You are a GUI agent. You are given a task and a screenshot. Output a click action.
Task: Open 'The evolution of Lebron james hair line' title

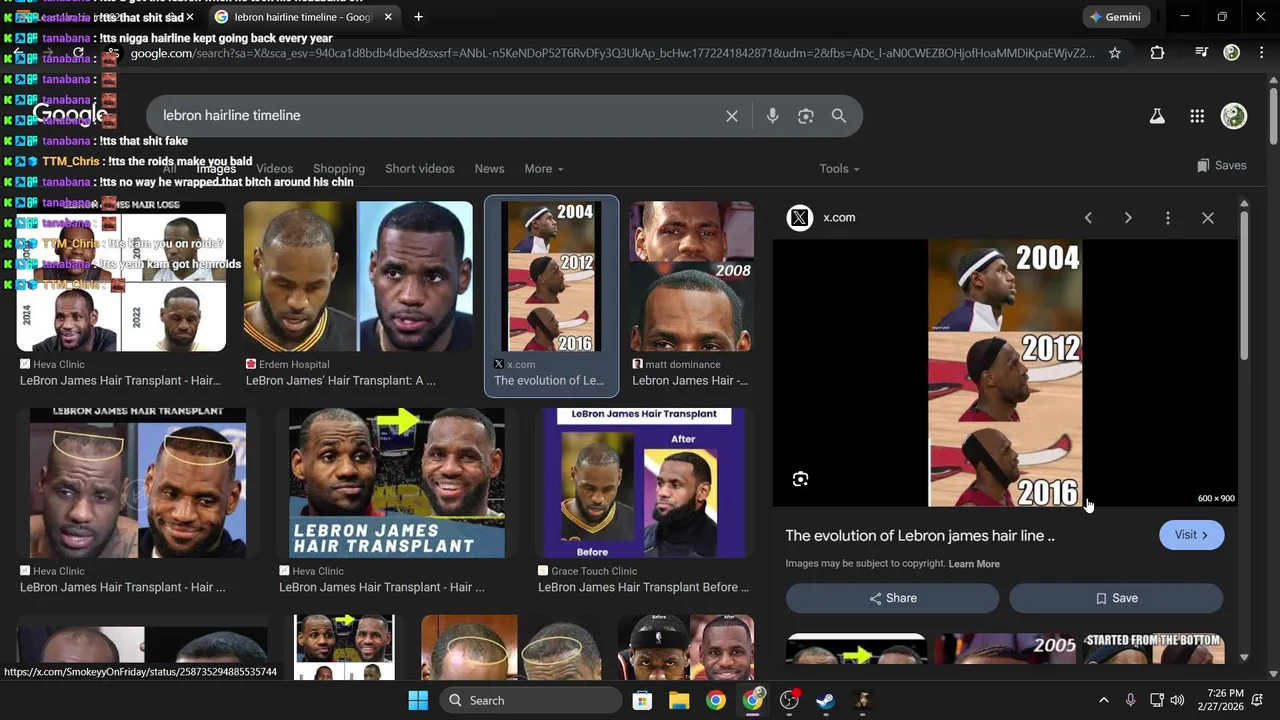[920, 536]
